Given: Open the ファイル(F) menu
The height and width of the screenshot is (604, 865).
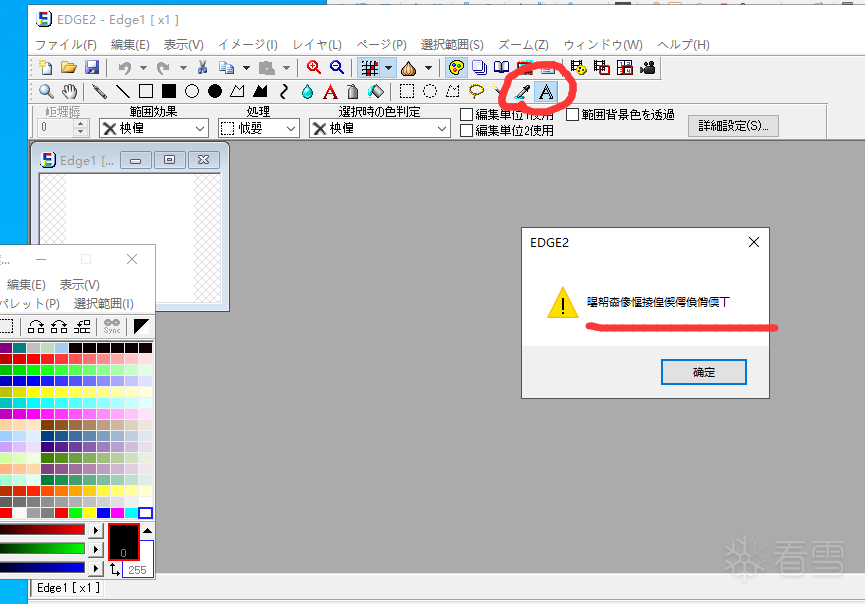Looking at the screenshot, I should tap(66, 45).
